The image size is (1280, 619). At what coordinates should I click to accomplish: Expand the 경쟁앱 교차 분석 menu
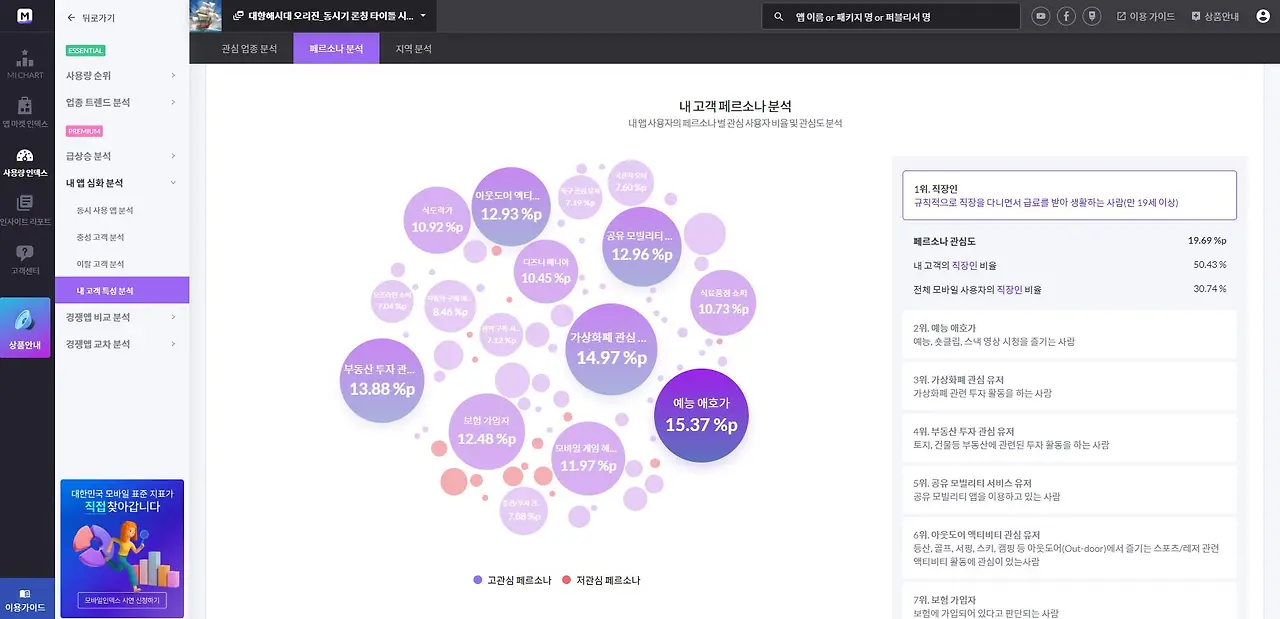coord(121,344)
